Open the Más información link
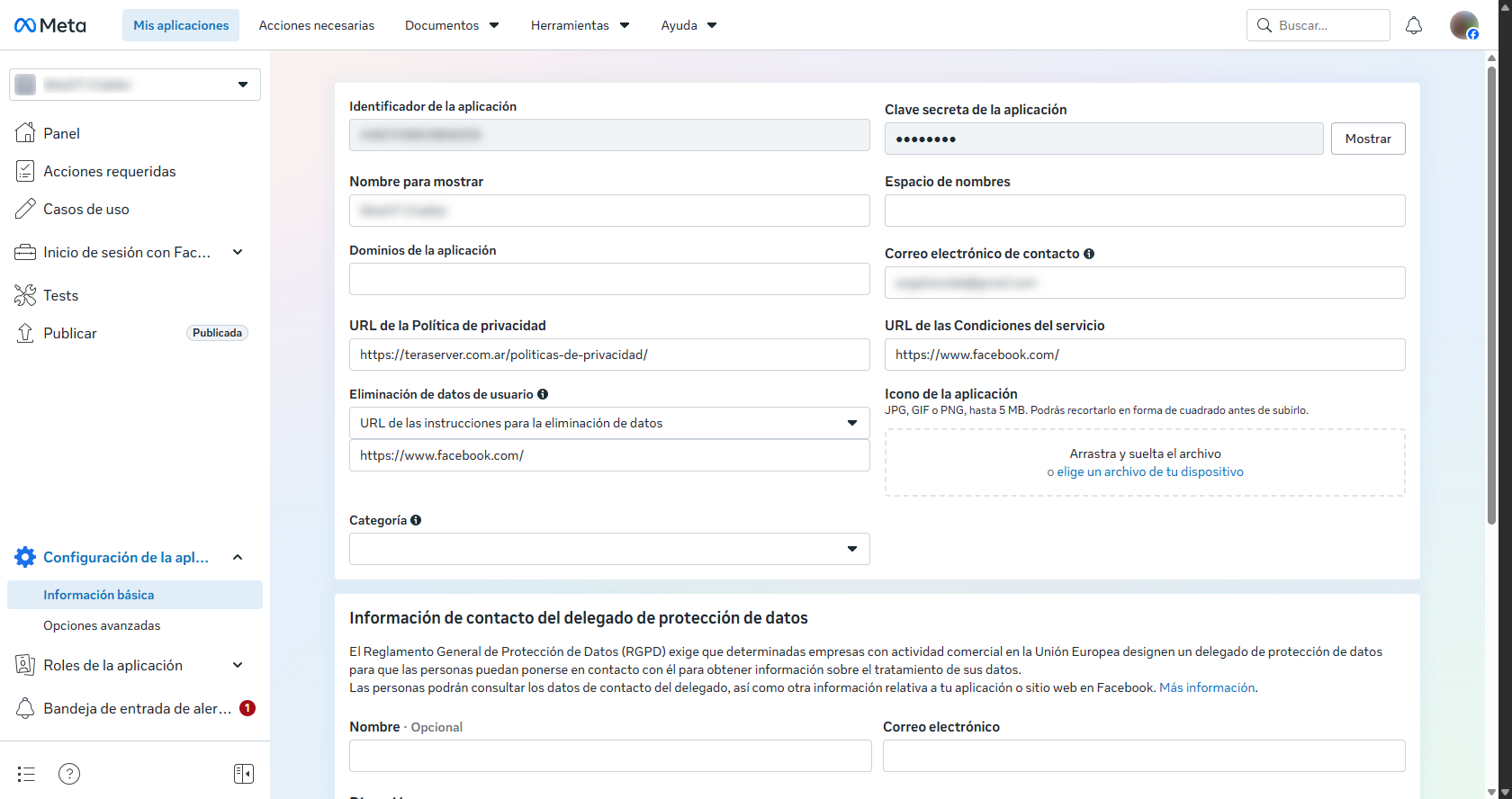Screen dimensions: 1512x799 pos(1207,687)
